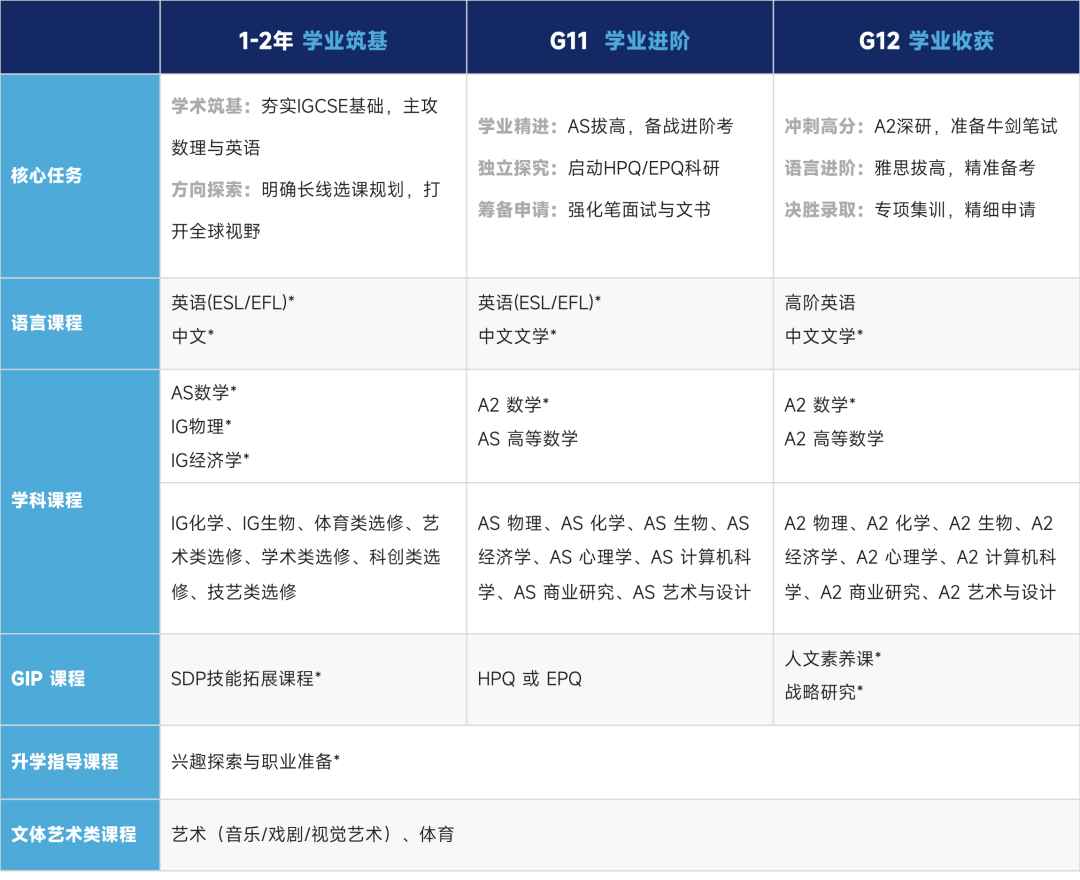Click '语言进阶：雅思拔高，精准备考'
Viewport: 1080px width, 880px height.
click(x=909, y=168)
